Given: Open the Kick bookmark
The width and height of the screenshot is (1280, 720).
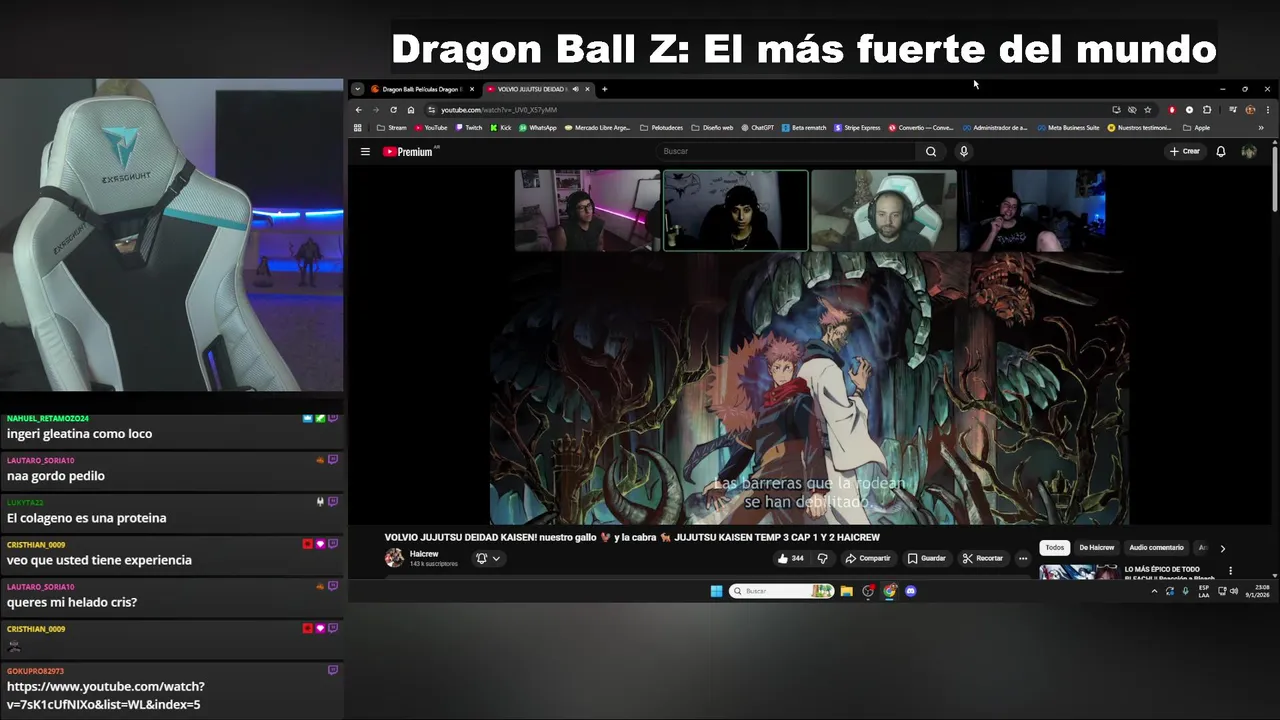Looking at the screenshot, I should 501,128.
